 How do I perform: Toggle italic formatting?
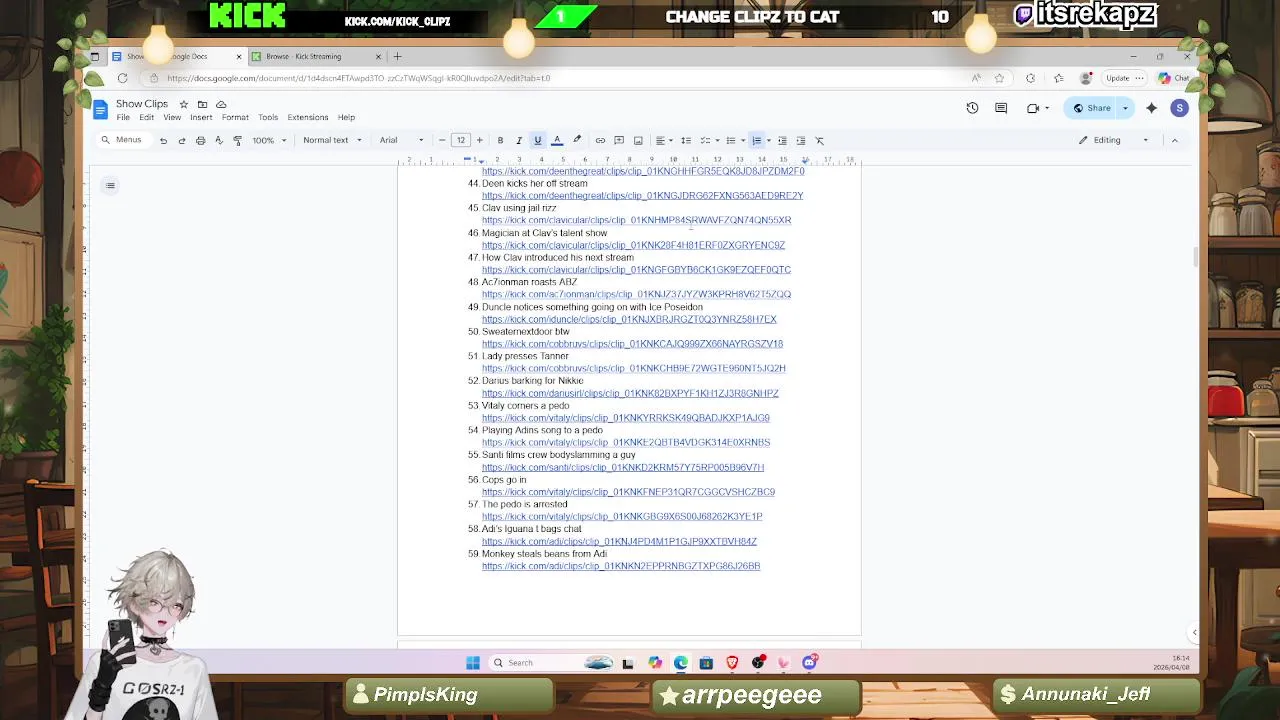pyautogui.click(x=518, y=140)
